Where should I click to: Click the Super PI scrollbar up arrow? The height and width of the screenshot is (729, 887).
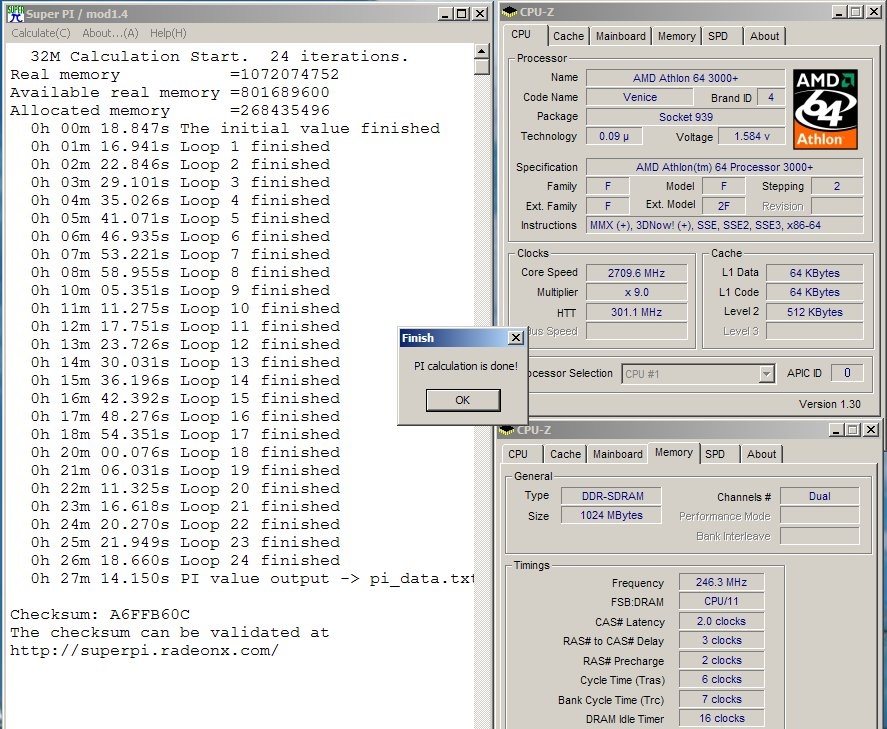coord(481,51)
